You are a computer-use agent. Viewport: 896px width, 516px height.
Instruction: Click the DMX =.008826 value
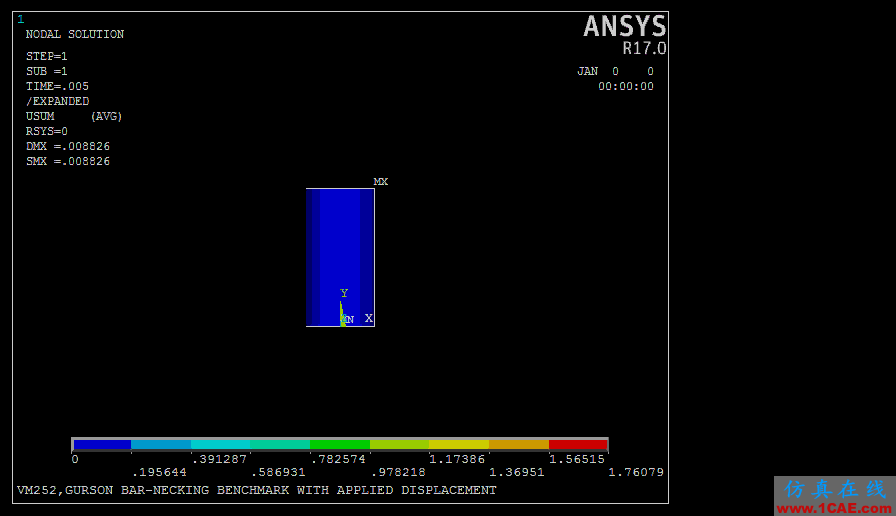(x=67, y=146)
